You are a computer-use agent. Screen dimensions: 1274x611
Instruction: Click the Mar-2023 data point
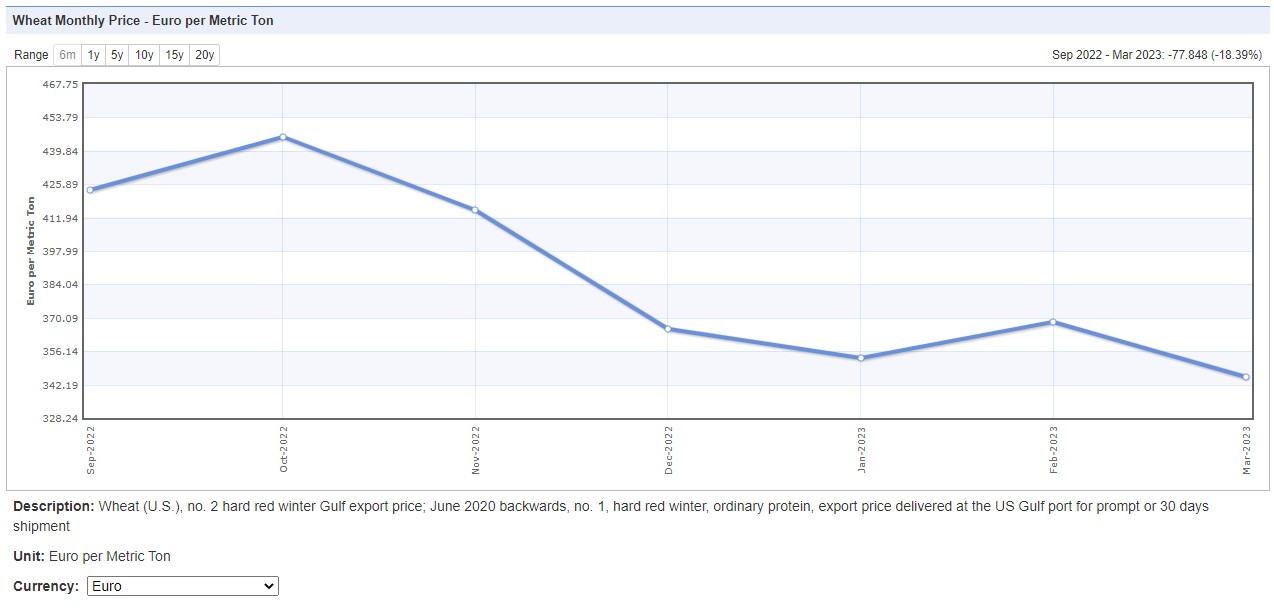coord(1246,377)
